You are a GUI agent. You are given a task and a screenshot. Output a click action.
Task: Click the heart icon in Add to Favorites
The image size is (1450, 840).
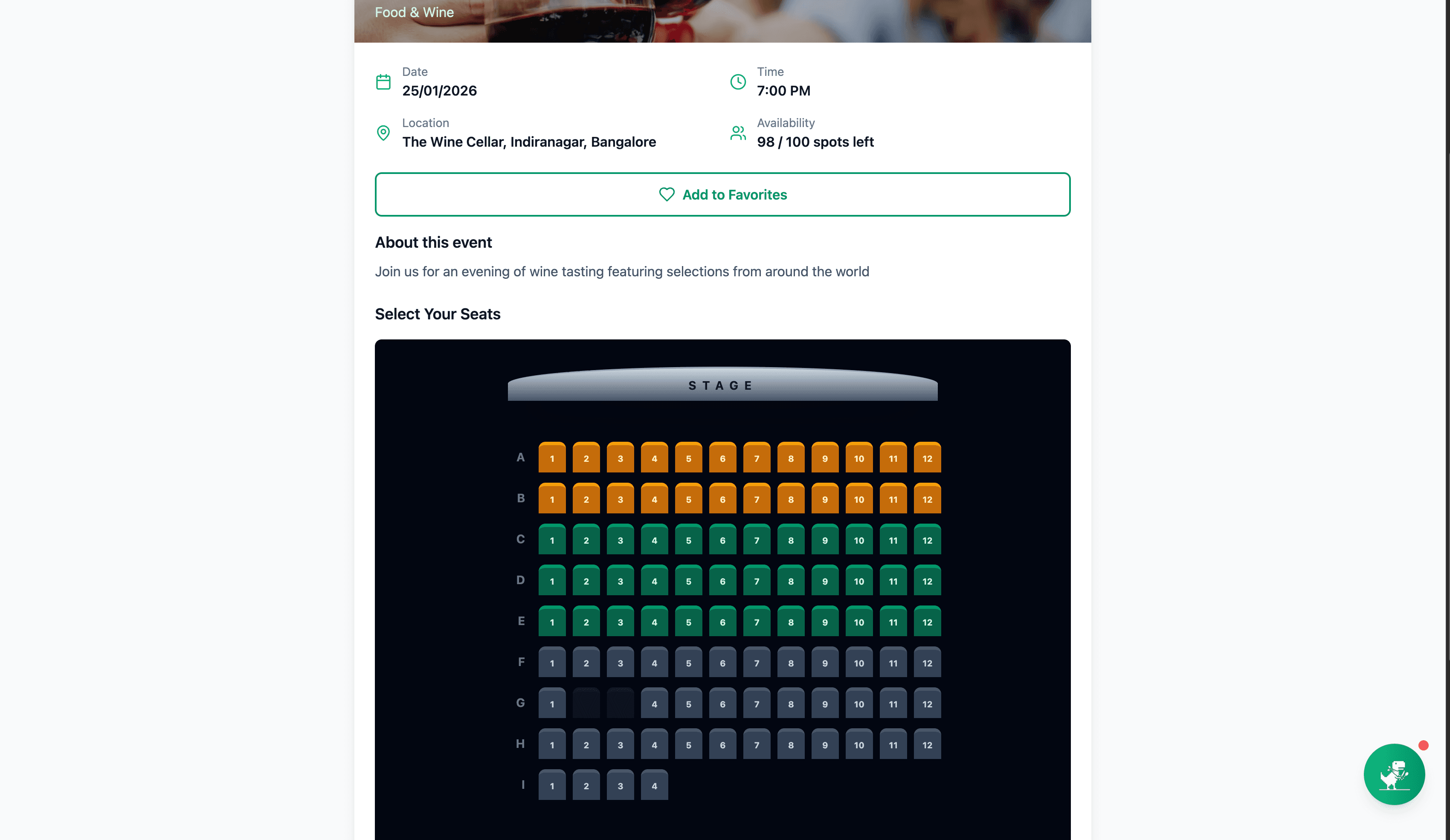pyautogui.click(x=666, y=194)
